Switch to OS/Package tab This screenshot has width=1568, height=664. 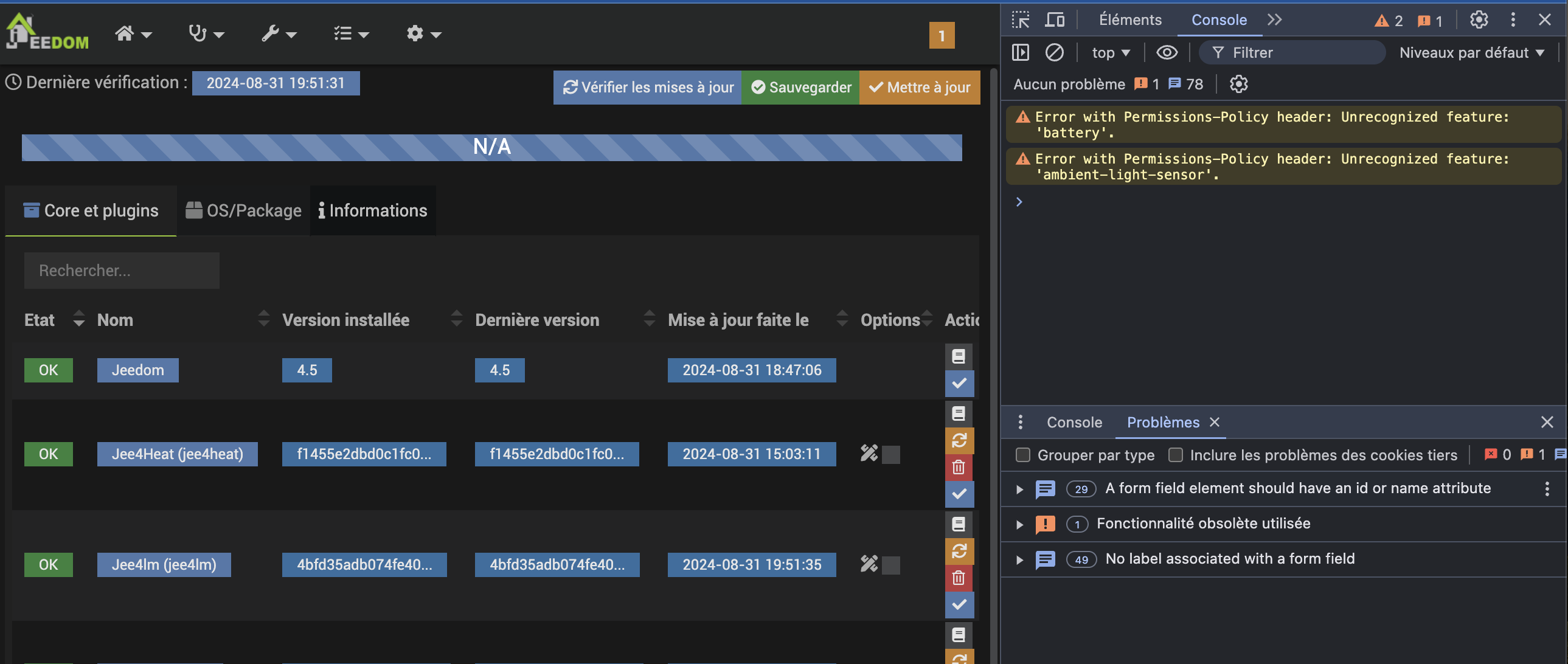tap(243, 210)
